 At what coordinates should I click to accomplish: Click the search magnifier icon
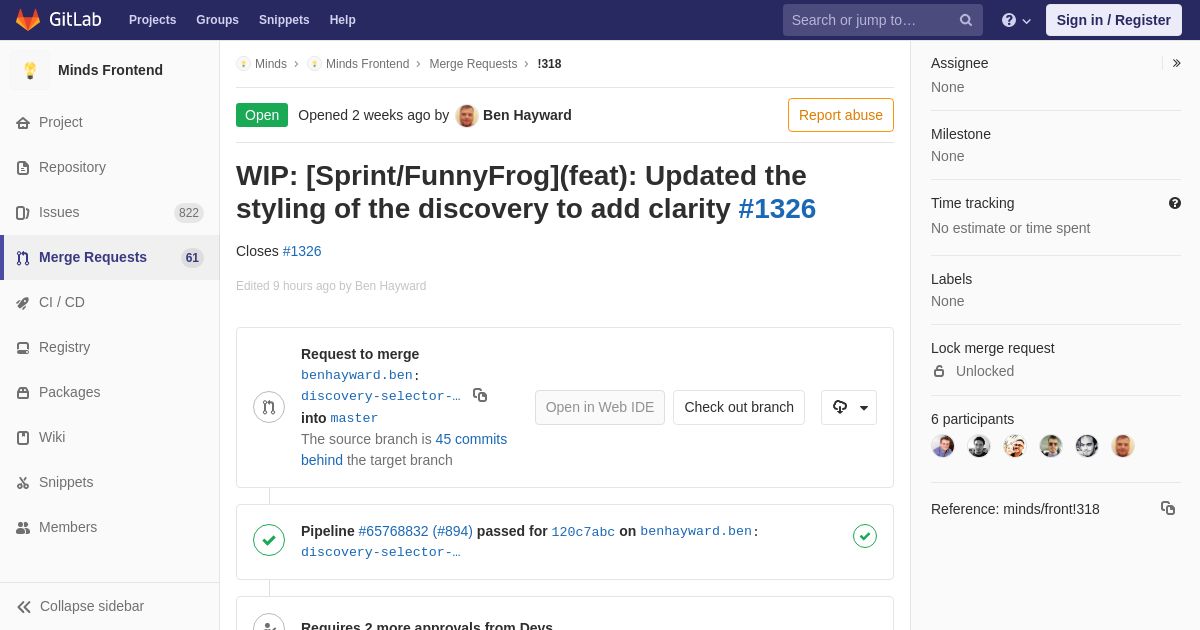click(x=965, y=20)
